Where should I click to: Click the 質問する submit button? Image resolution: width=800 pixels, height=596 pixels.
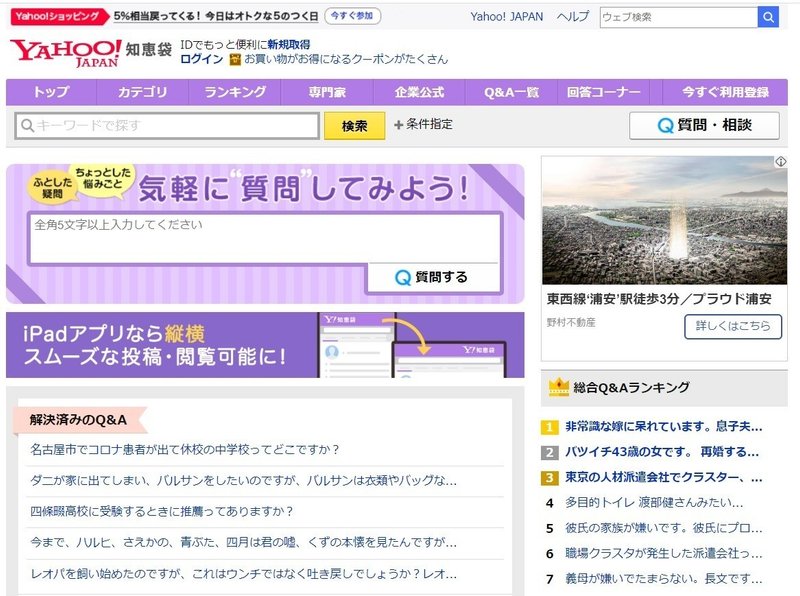point(432,277)
